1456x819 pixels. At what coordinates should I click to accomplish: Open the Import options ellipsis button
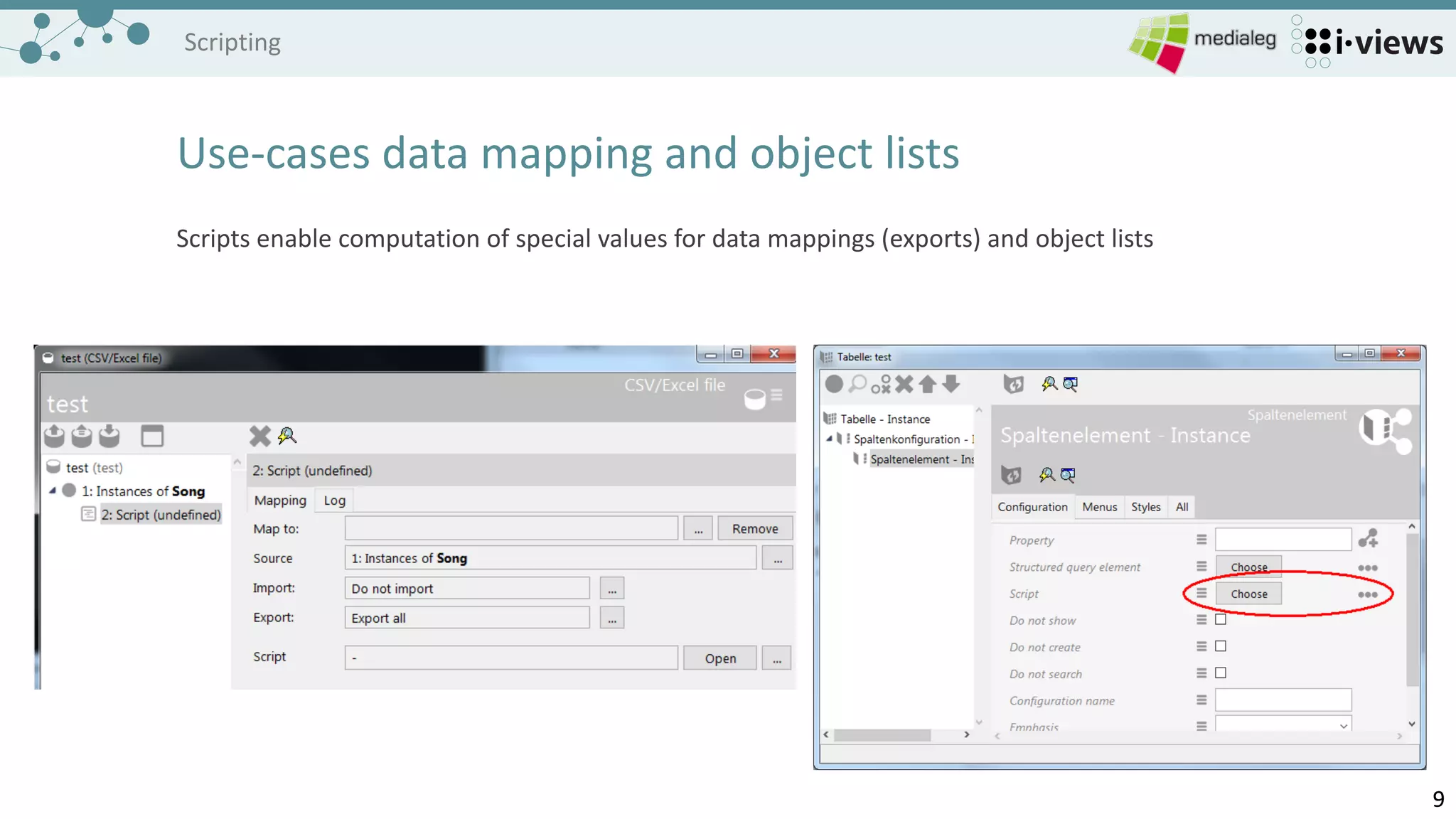(612, 589)
